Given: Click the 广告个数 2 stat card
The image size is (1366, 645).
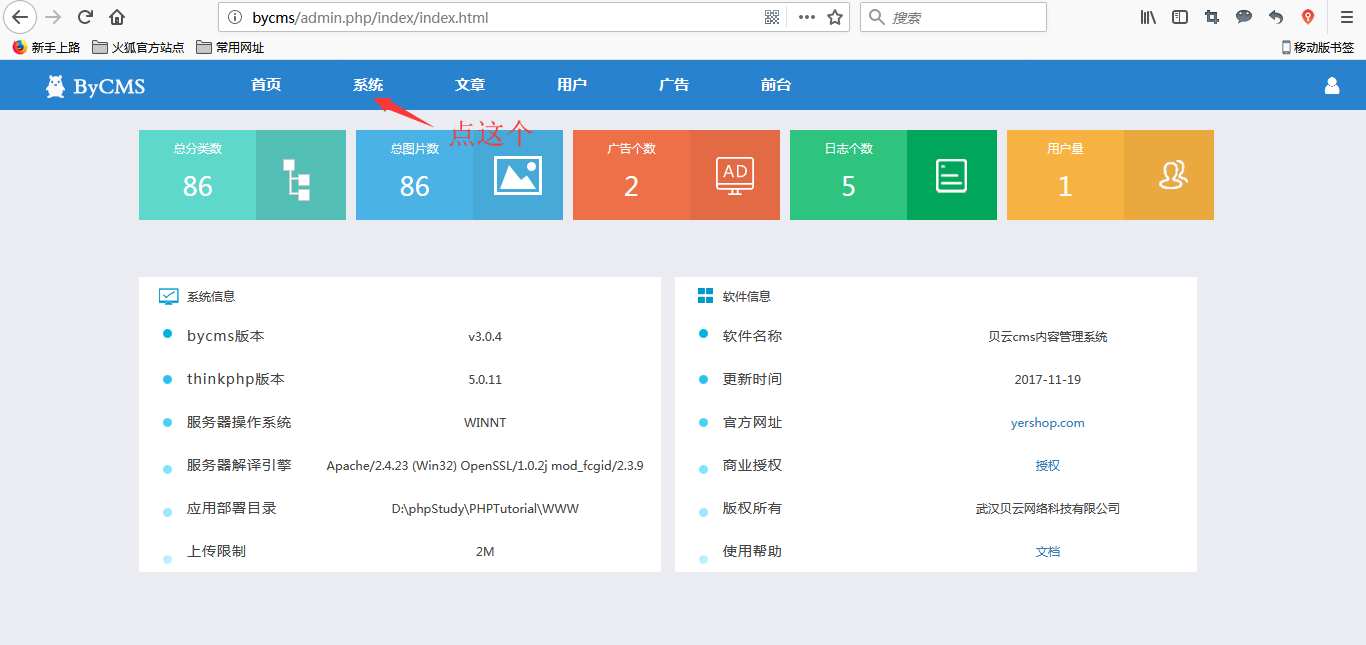Looking at the screenshot, I should [x=676, y=175].
